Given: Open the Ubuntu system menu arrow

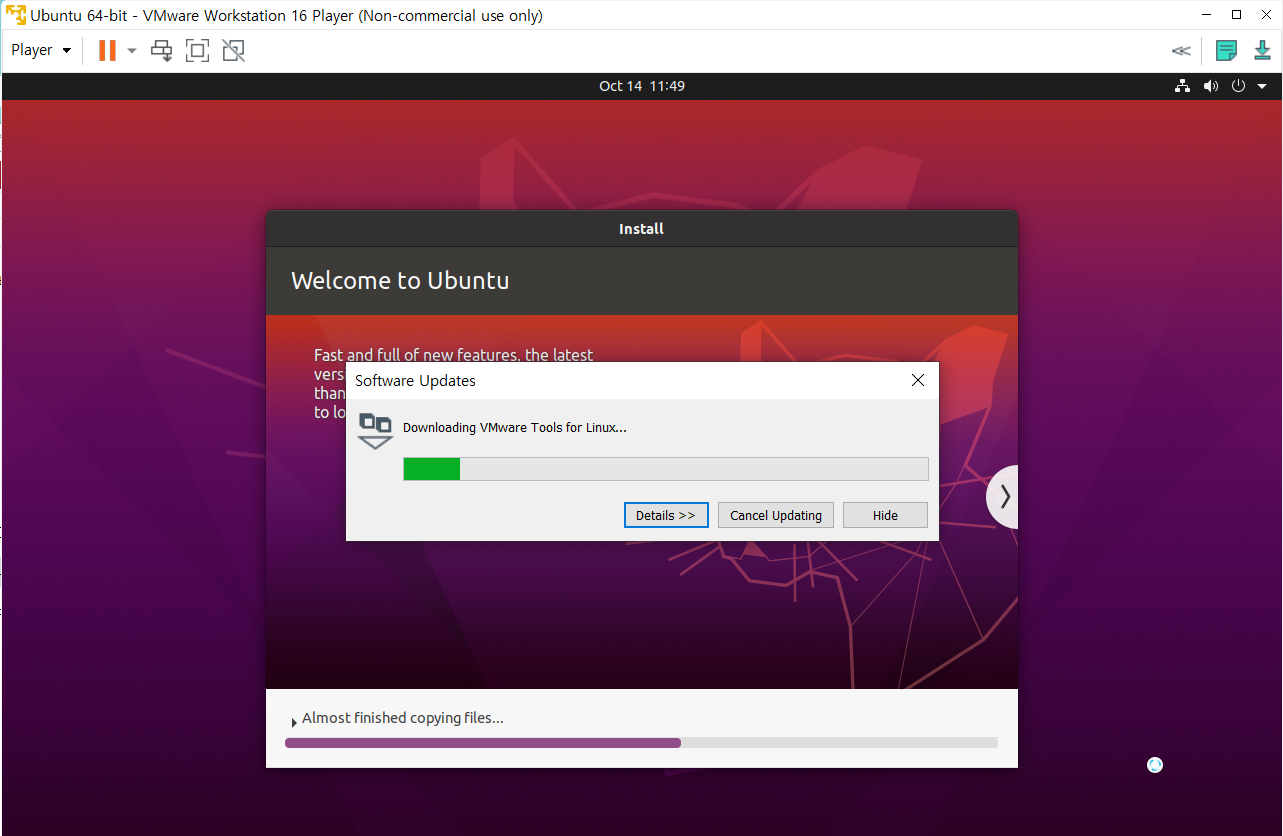Looking at the screenshot, I should 1262,86.
